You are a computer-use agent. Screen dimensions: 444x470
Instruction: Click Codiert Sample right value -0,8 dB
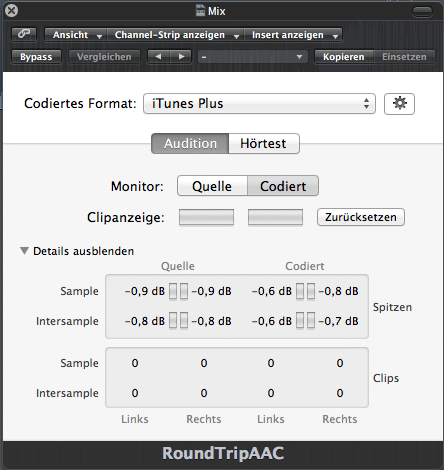[x=338, y=291]
